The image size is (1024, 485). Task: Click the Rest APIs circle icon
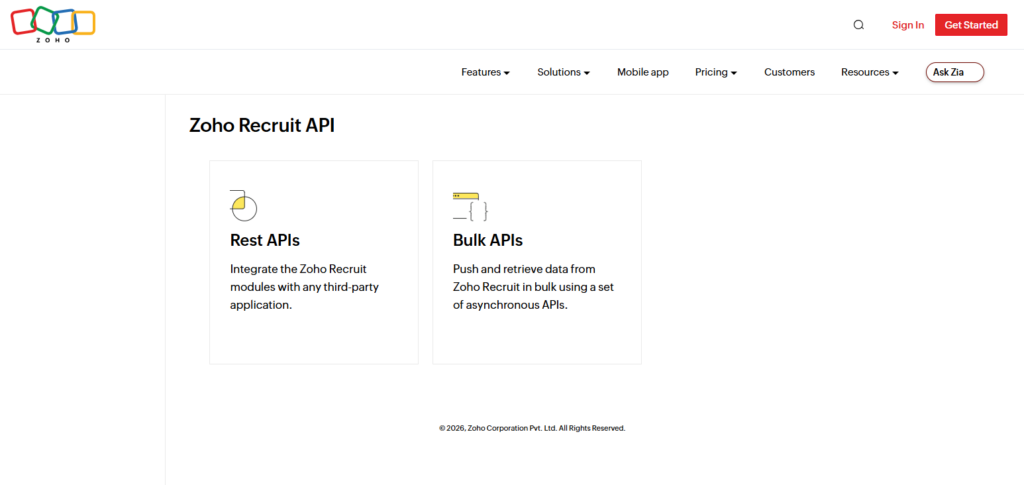[244, 205]
